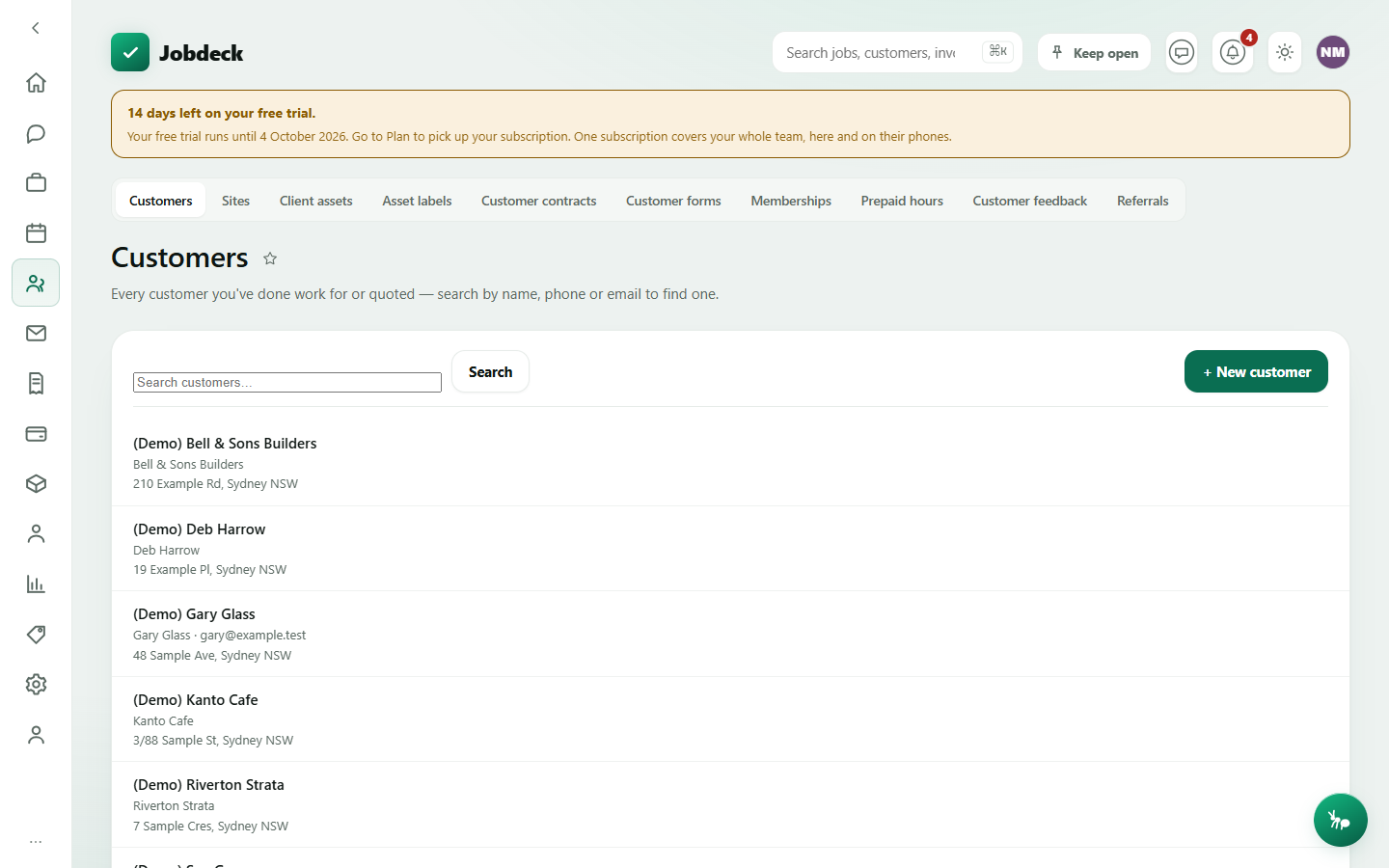This screenshot has width=1389, height=868.
Task: Switch to the Customer forms tab
Action: coord(673,201)
